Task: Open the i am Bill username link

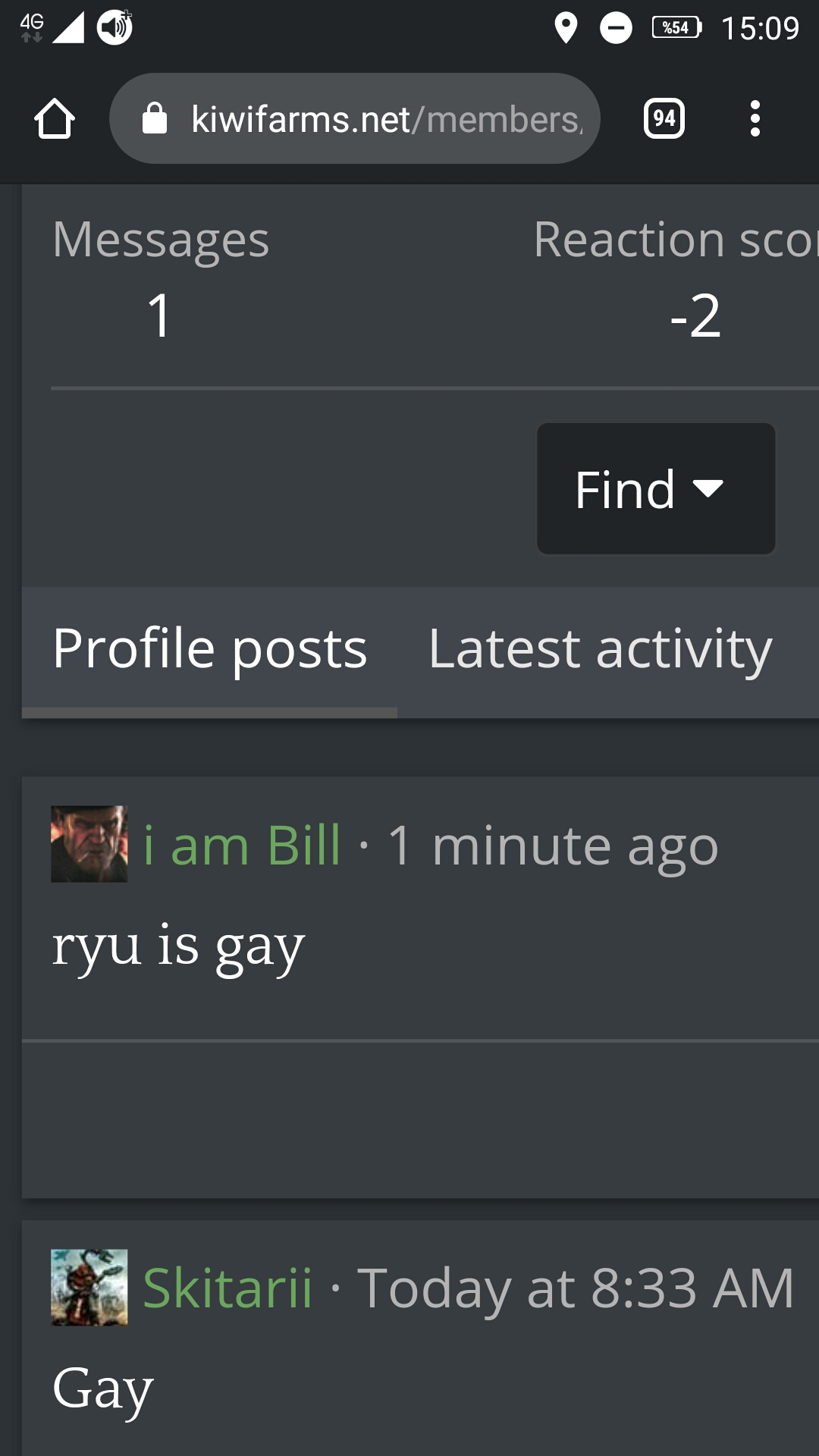Action: tap(242, 845)
